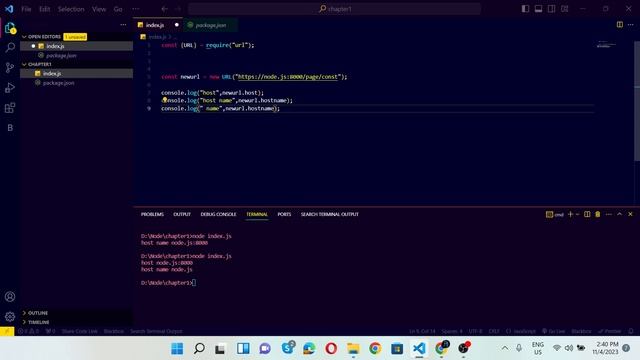Image resolution: width=640 pixels, height=360 pixels.
Task: Split the terminal pane
Action: [x=587, y=214]
